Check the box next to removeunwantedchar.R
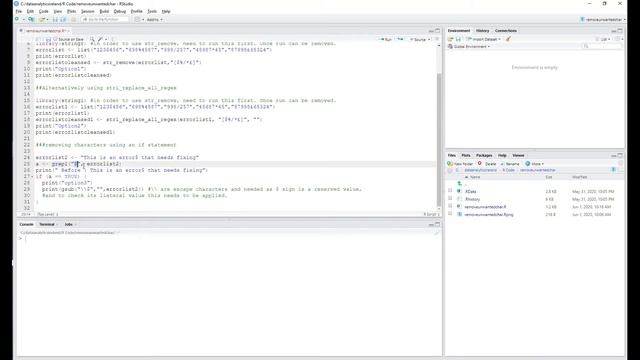This screenshot has width=640, height=360. pos(450,206)
